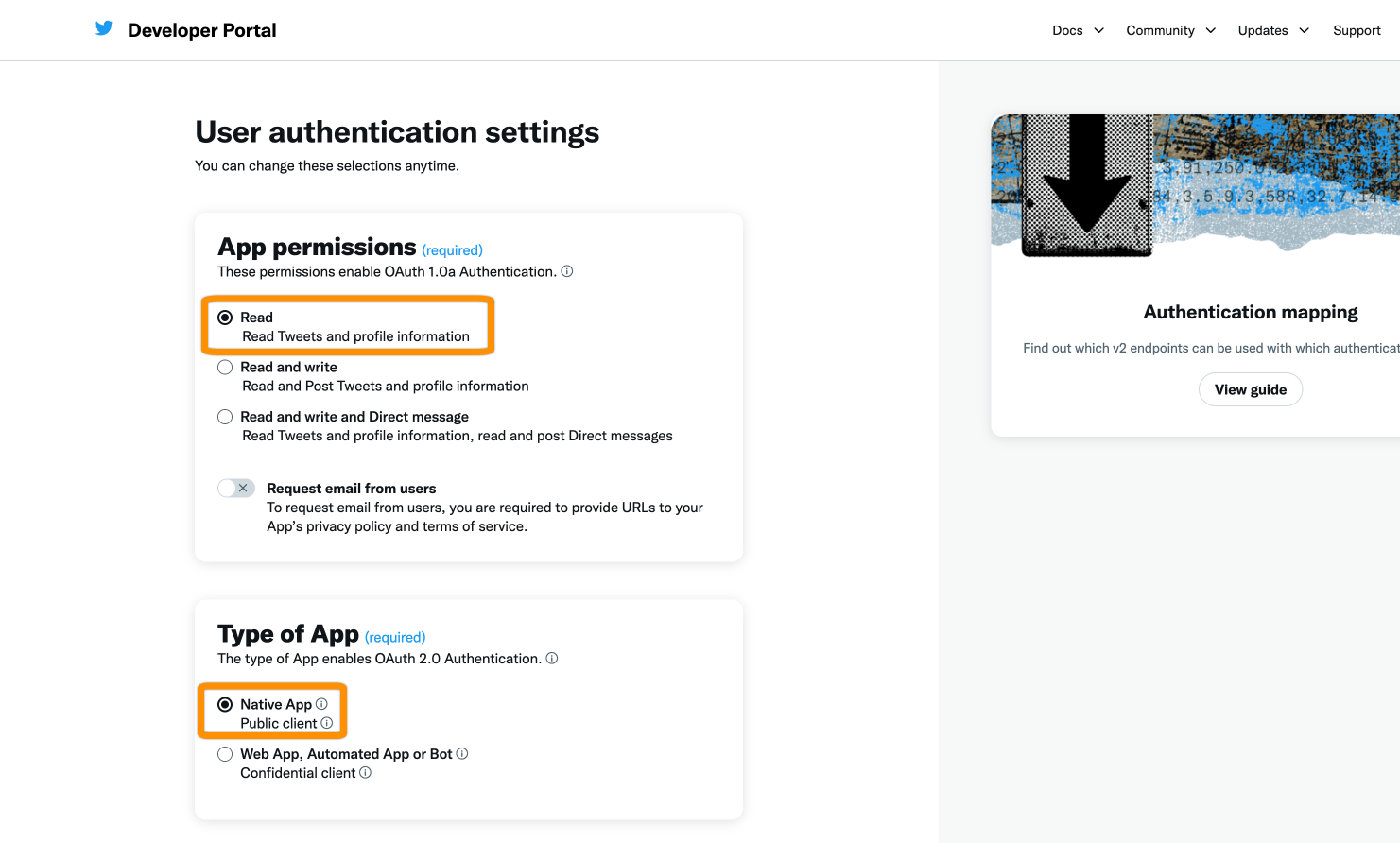
Task: Choose Read and write and Direct message
Action: pyautogui.click(x=225, y=417)
